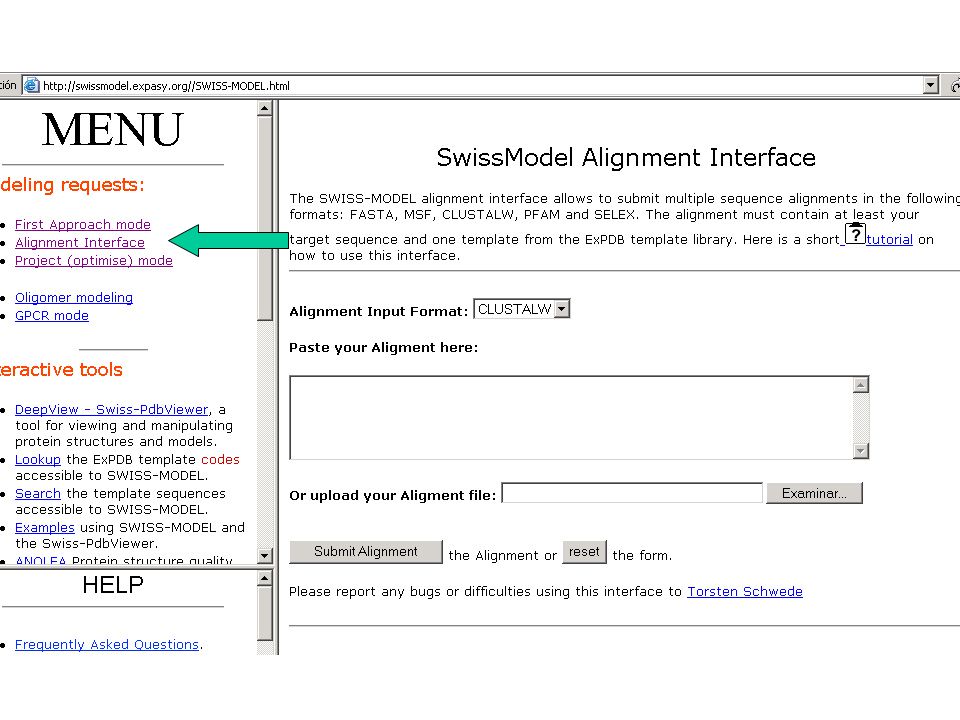Click the Internet Explorer page icon in address bar
Image resolution: width=960 pixels, height=720 pixels.
pyautogui.click(x=31, y=86)
